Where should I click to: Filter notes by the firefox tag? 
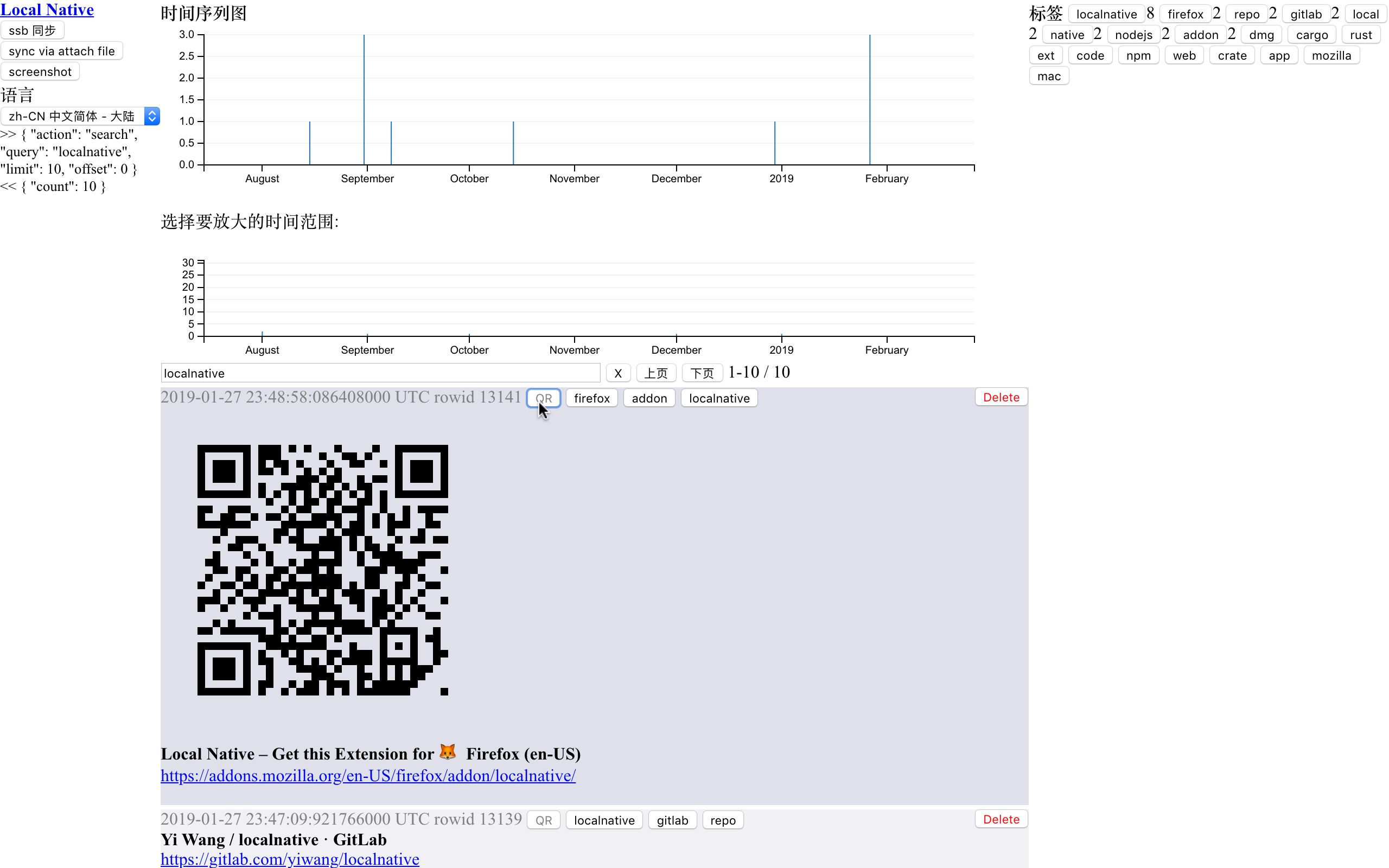point(1185,14)
